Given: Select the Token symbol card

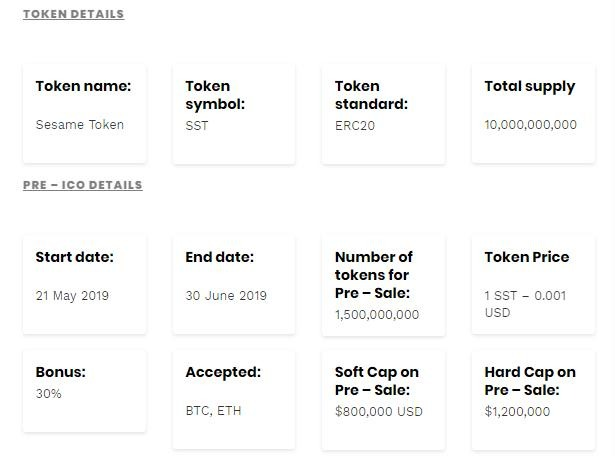Looking at the screenshot, I should (x=234, y=115).
